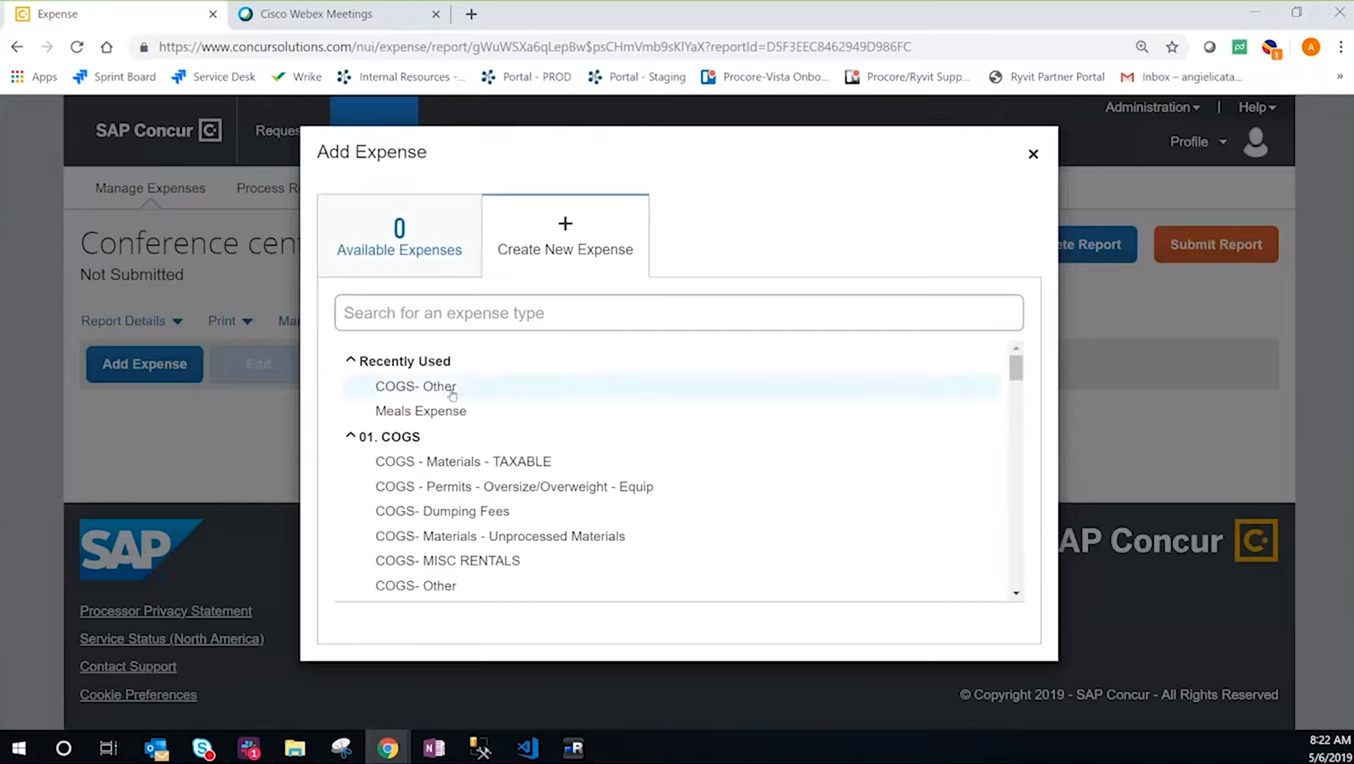Open Outlook from the taskbar
The image size is (1354, 764).
[x=156, y=747]
